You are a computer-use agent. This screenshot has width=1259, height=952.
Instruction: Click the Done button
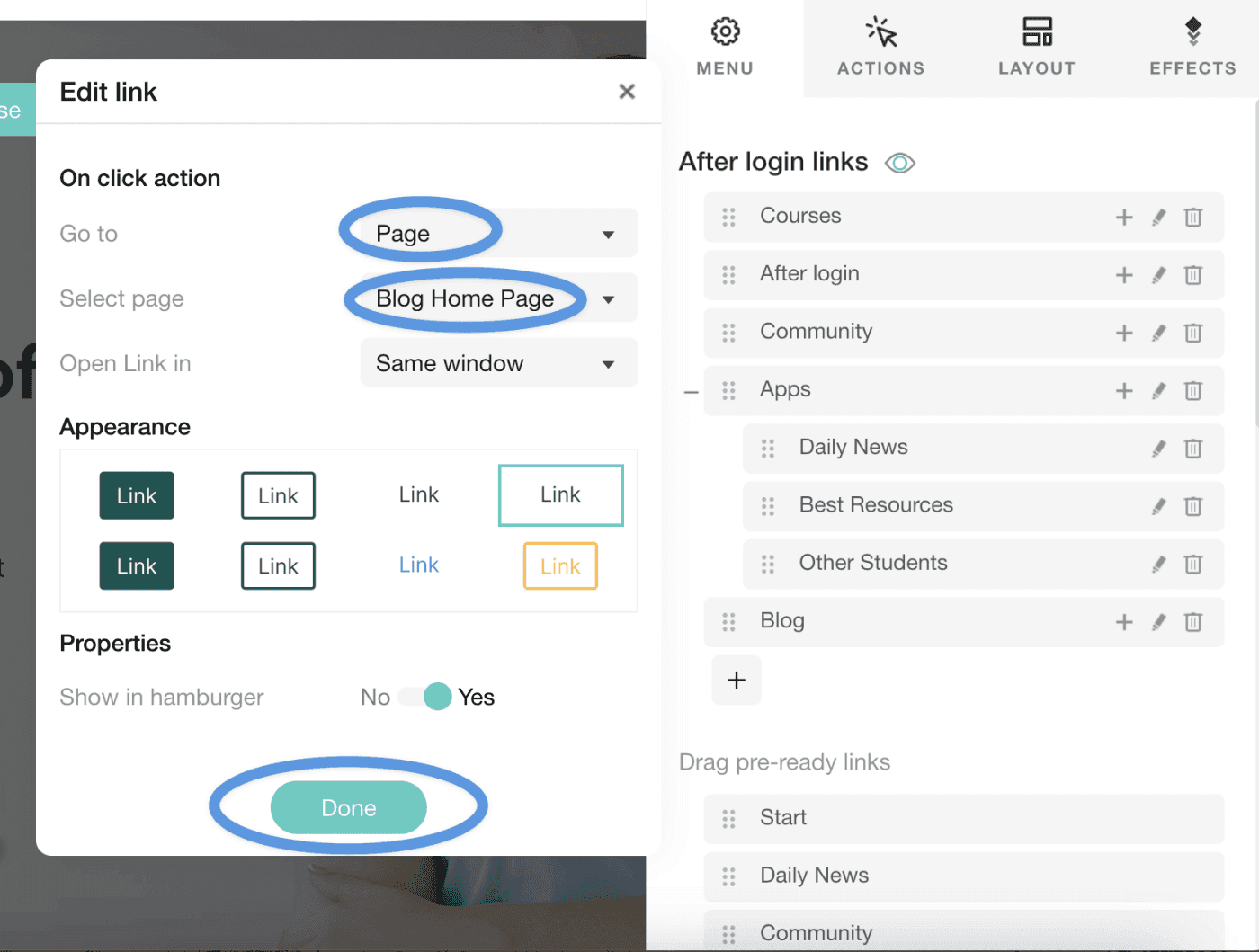[x=349, y=807]
